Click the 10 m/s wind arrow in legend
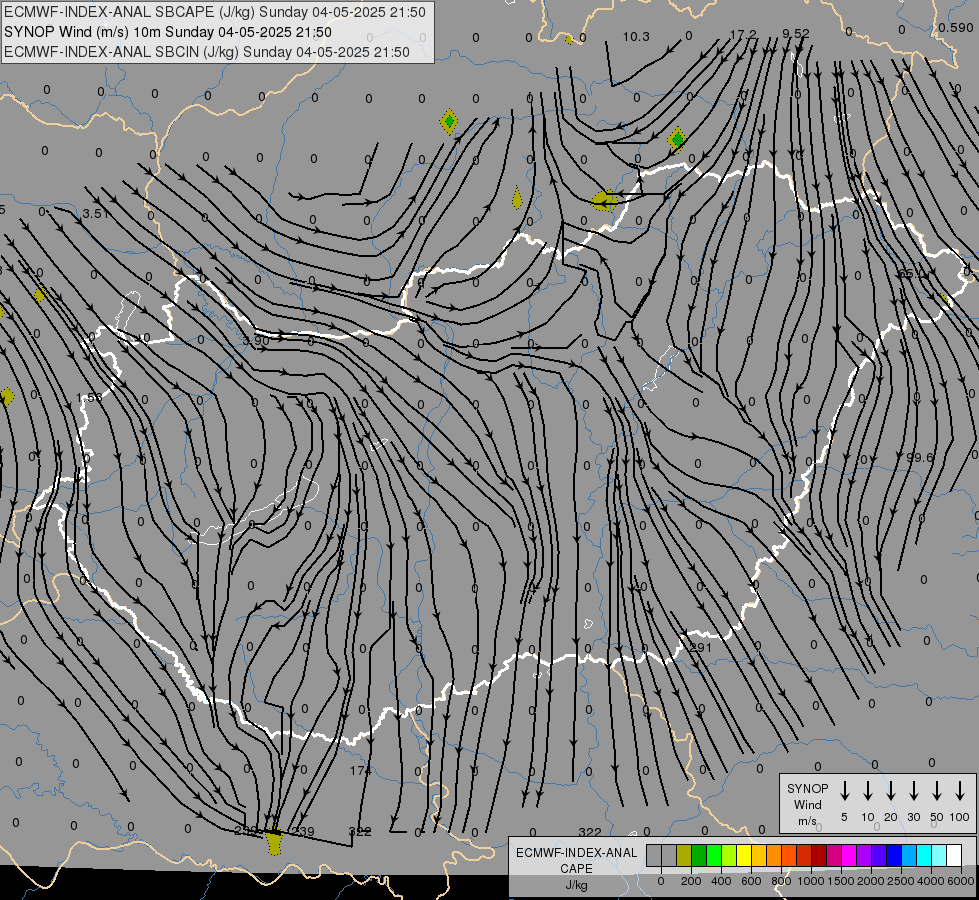This screenshot has height=900, width=979. pos(867,791)
